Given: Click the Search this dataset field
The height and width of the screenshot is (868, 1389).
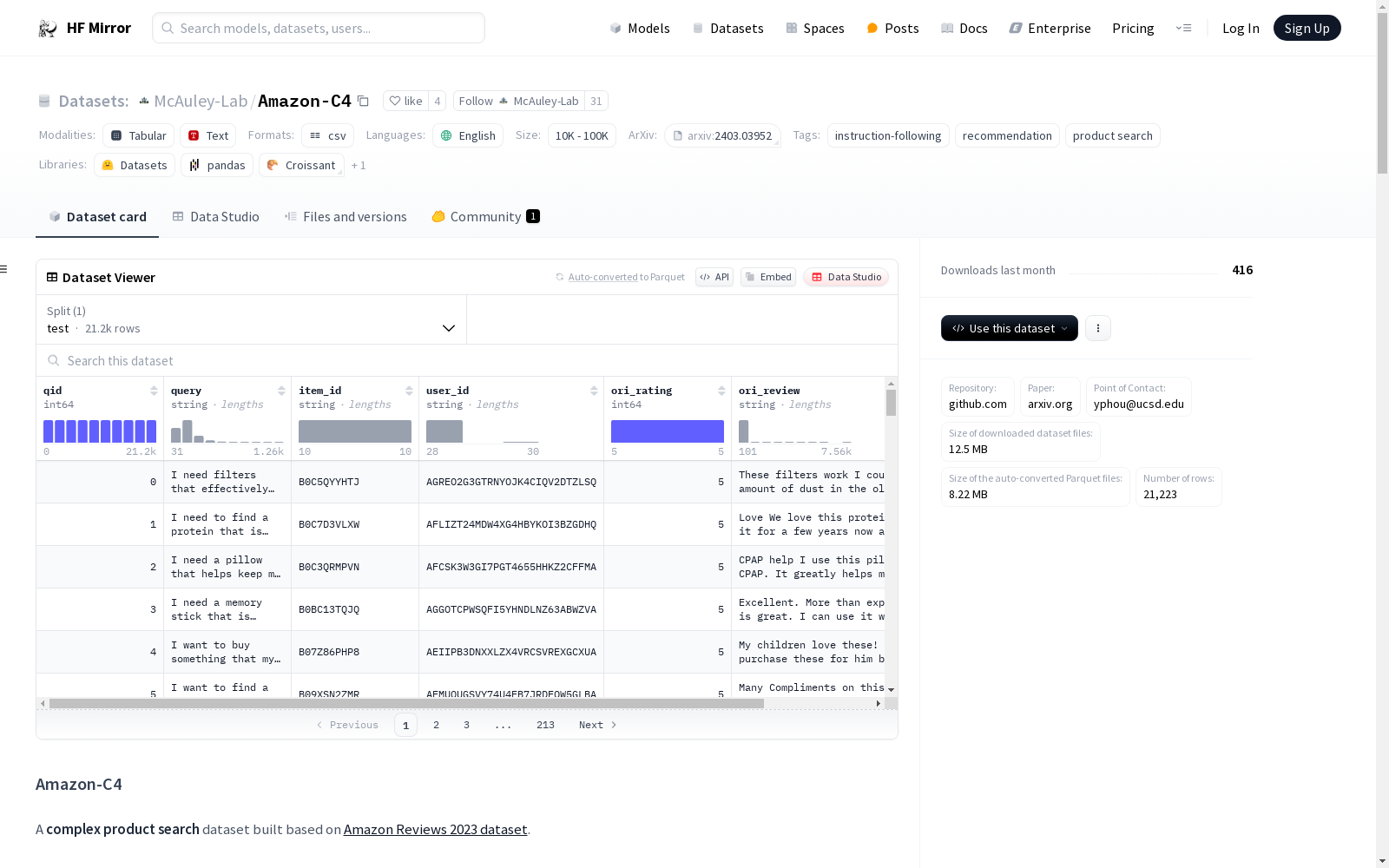Looking at the screenshot, I should click(467, 360).
